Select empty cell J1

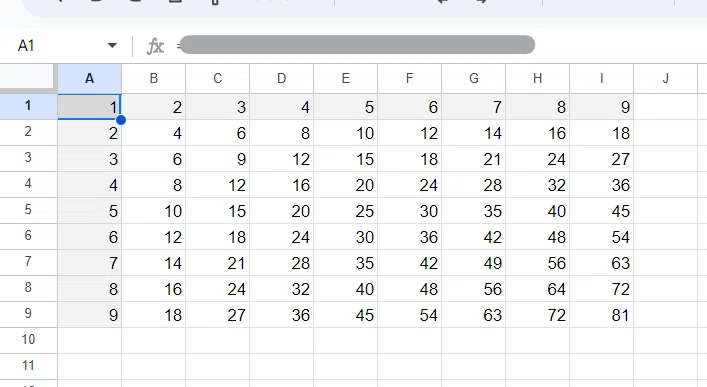(666, 107)
